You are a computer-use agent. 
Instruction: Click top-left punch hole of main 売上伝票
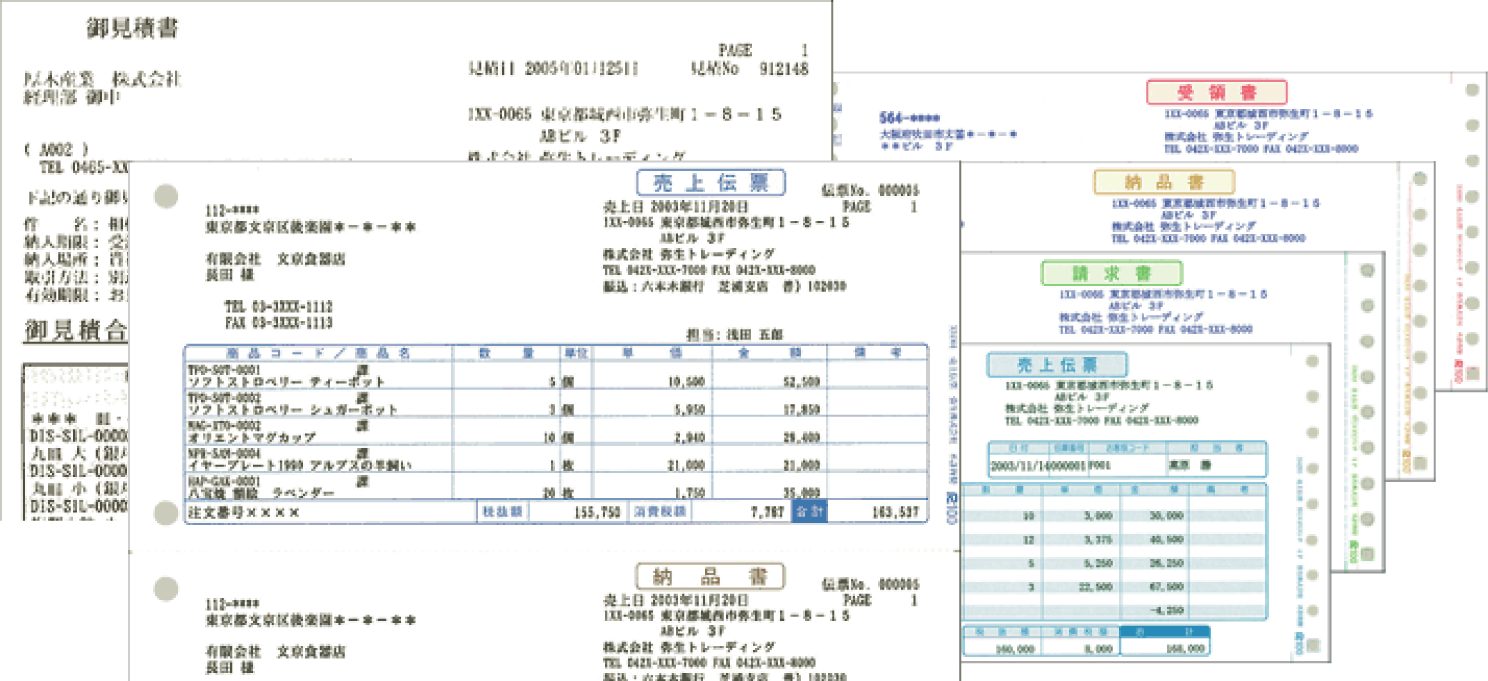(x=166, y=196)
